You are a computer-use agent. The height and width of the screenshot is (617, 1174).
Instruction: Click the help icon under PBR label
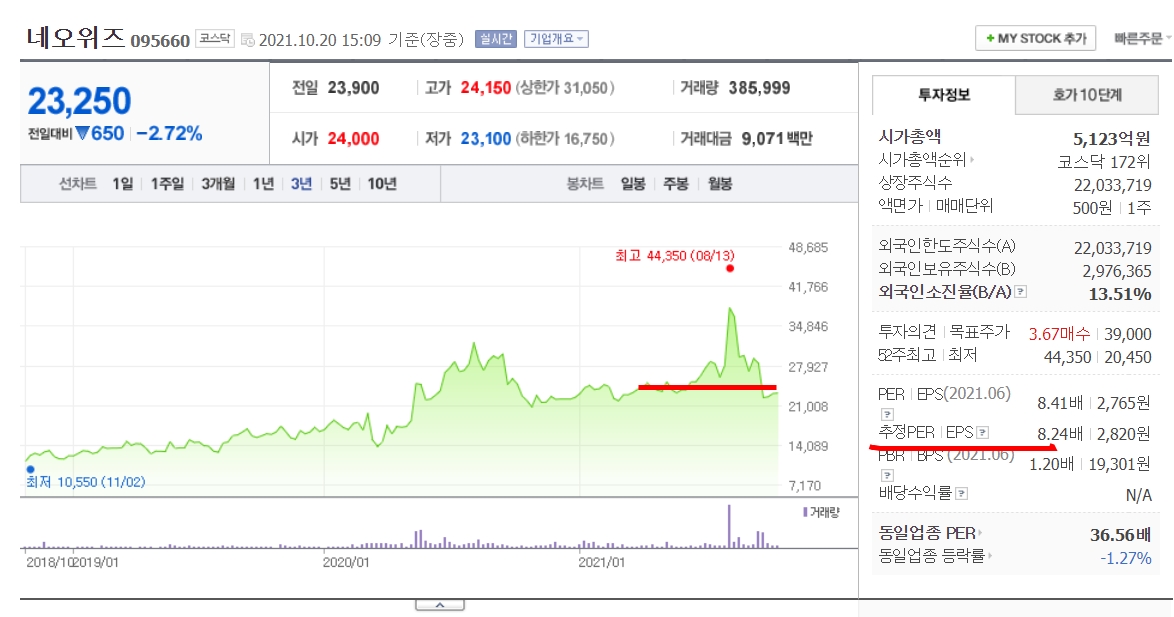pyautogui.click(x=887, y=475)
